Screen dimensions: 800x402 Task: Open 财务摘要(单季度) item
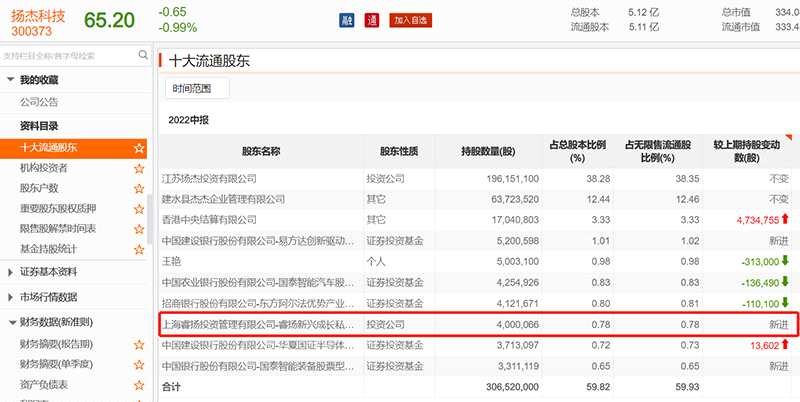point(56,364)
